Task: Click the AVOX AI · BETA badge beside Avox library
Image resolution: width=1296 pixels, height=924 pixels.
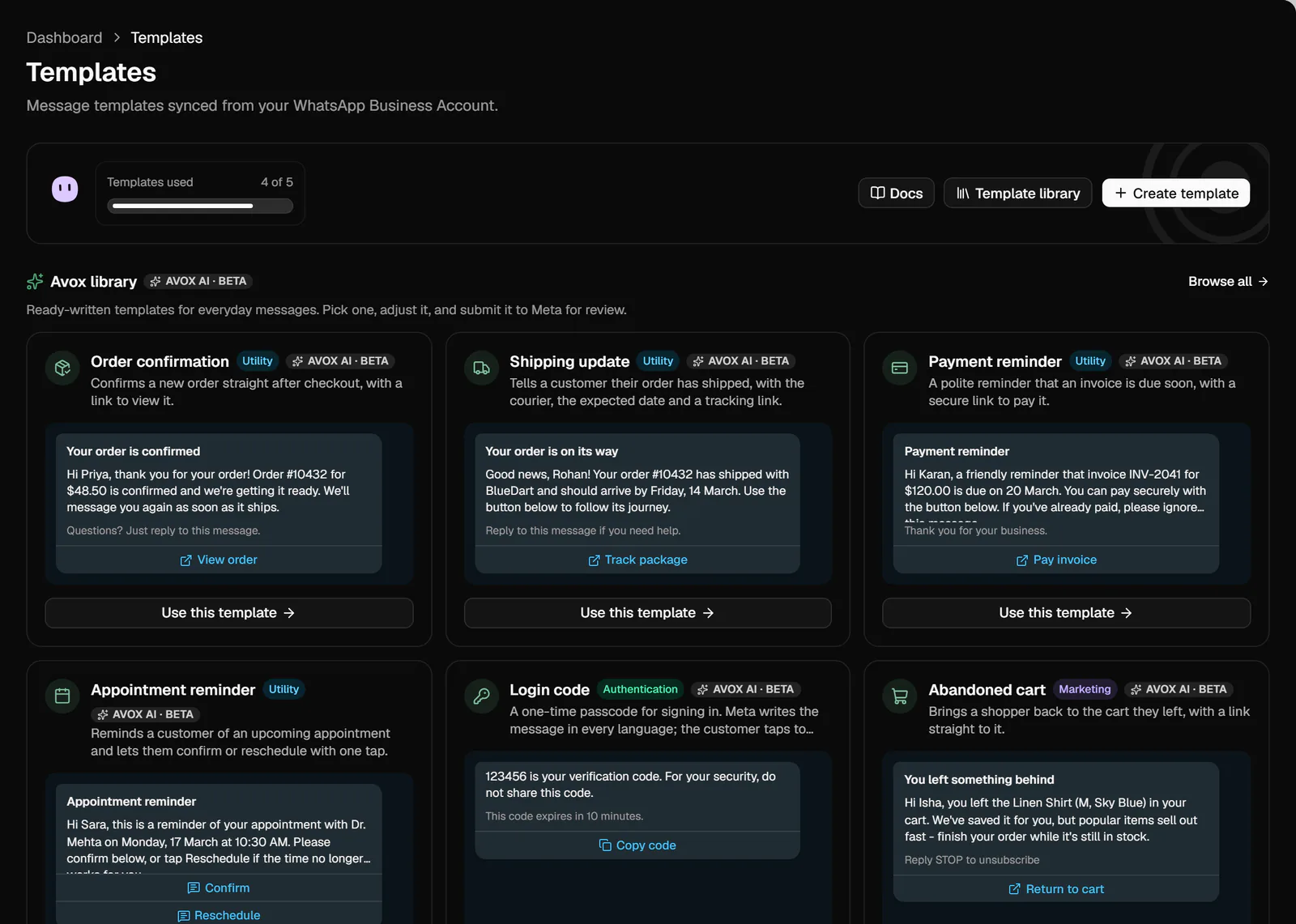Action: (x=198, y=282)
